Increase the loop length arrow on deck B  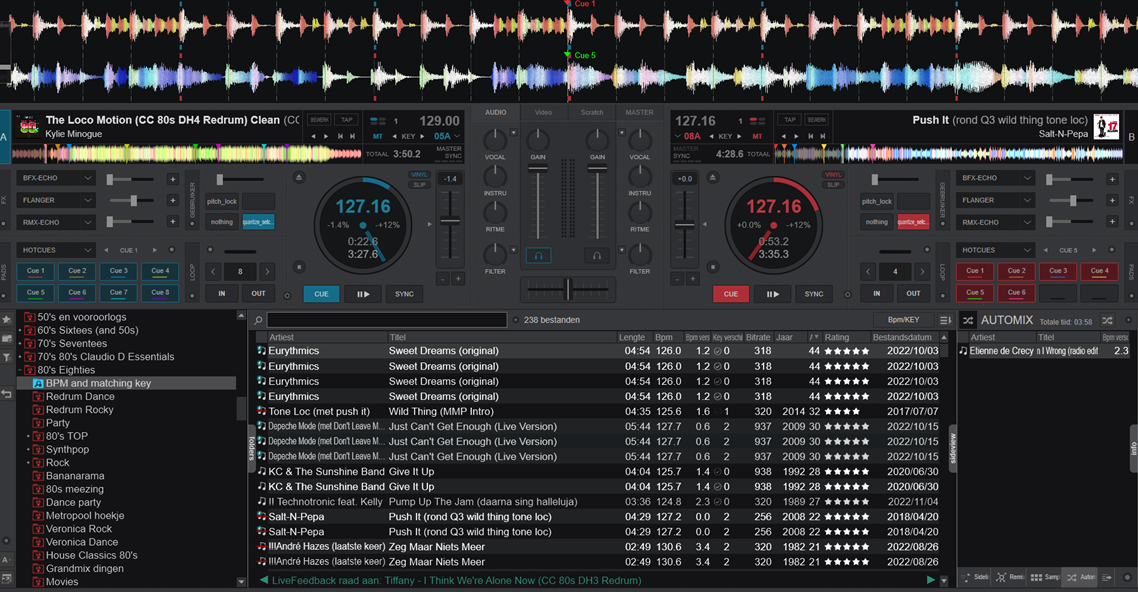pos(922,272)
